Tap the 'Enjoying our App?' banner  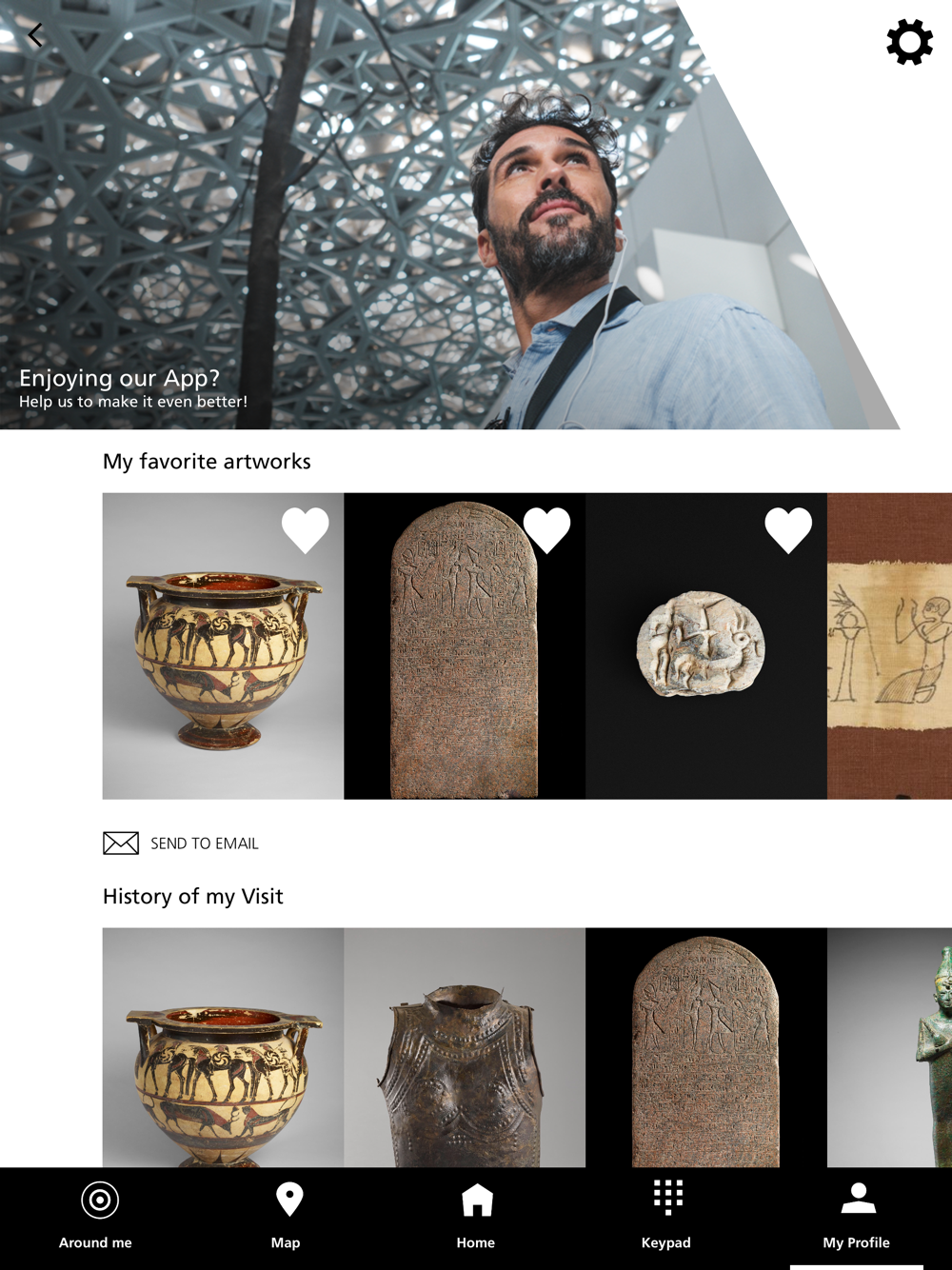coord(133,388)
